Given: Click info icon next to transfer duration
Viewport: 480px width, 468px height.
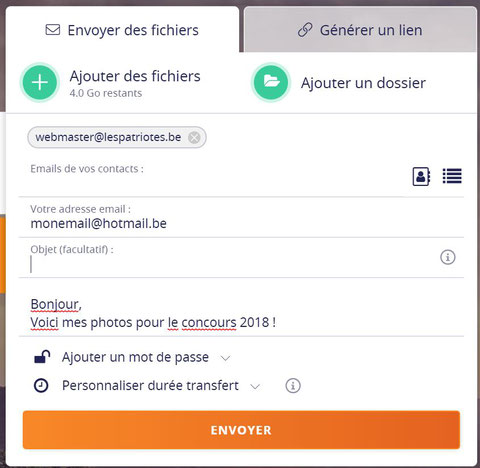Looking at the screenshot, I should pyautogui.click(x=293, y=386).
